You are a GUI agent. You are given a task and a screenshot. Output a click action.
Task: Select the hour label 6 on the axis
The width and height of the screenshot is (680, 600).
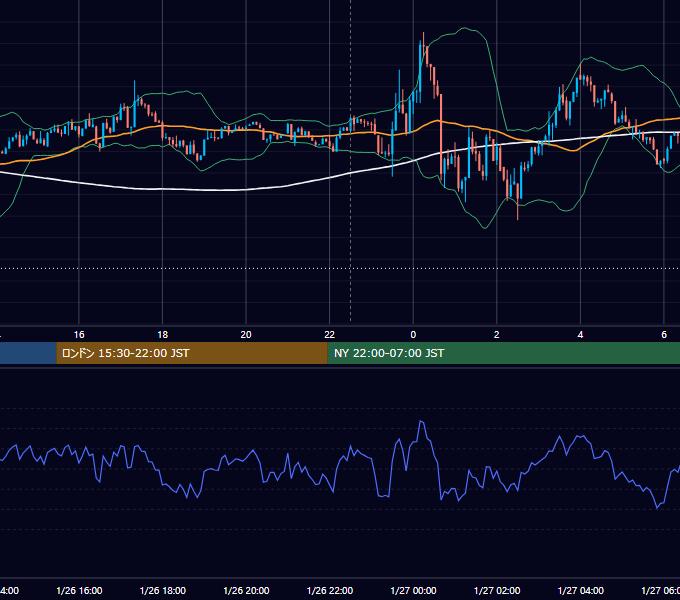pyautogui.click(x=664, y=334)
